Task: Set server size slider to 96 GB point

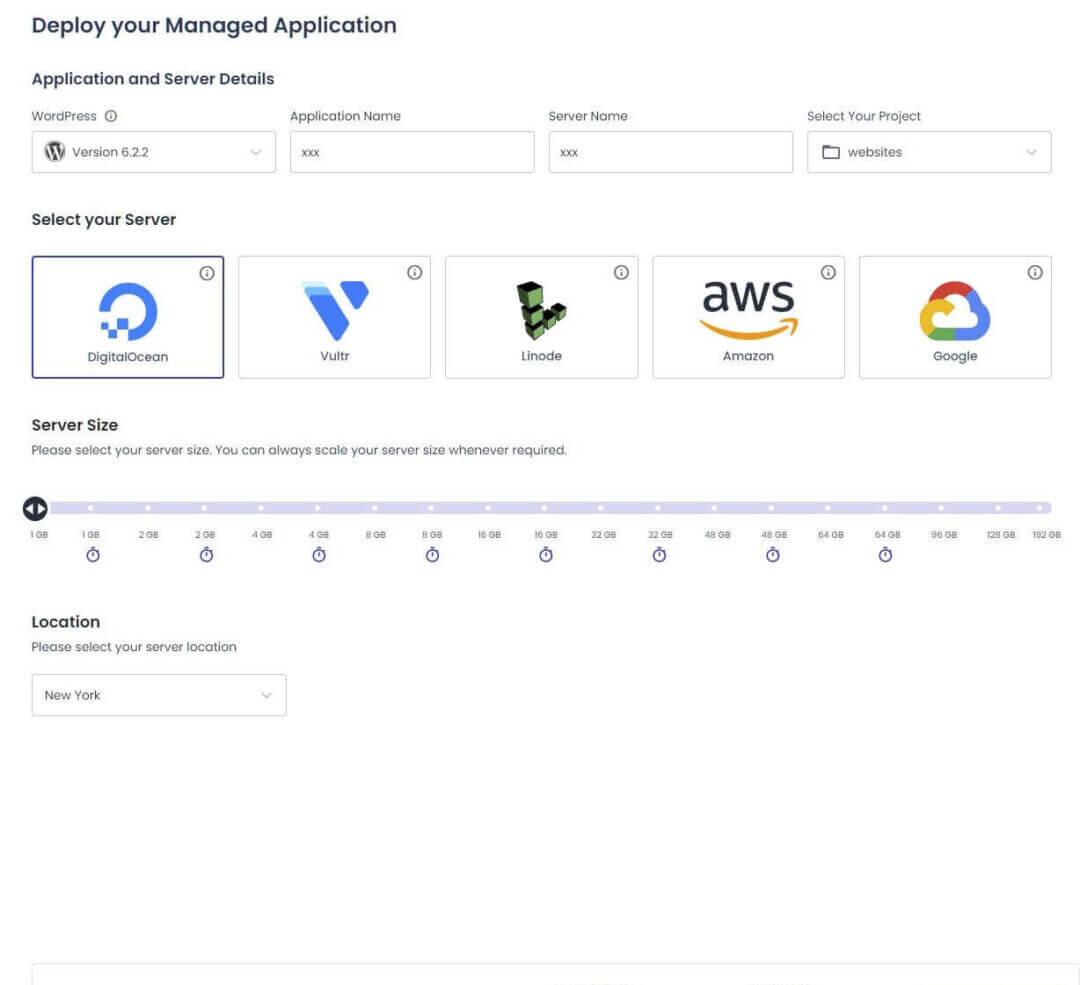Action: click(x=941, y=508)
